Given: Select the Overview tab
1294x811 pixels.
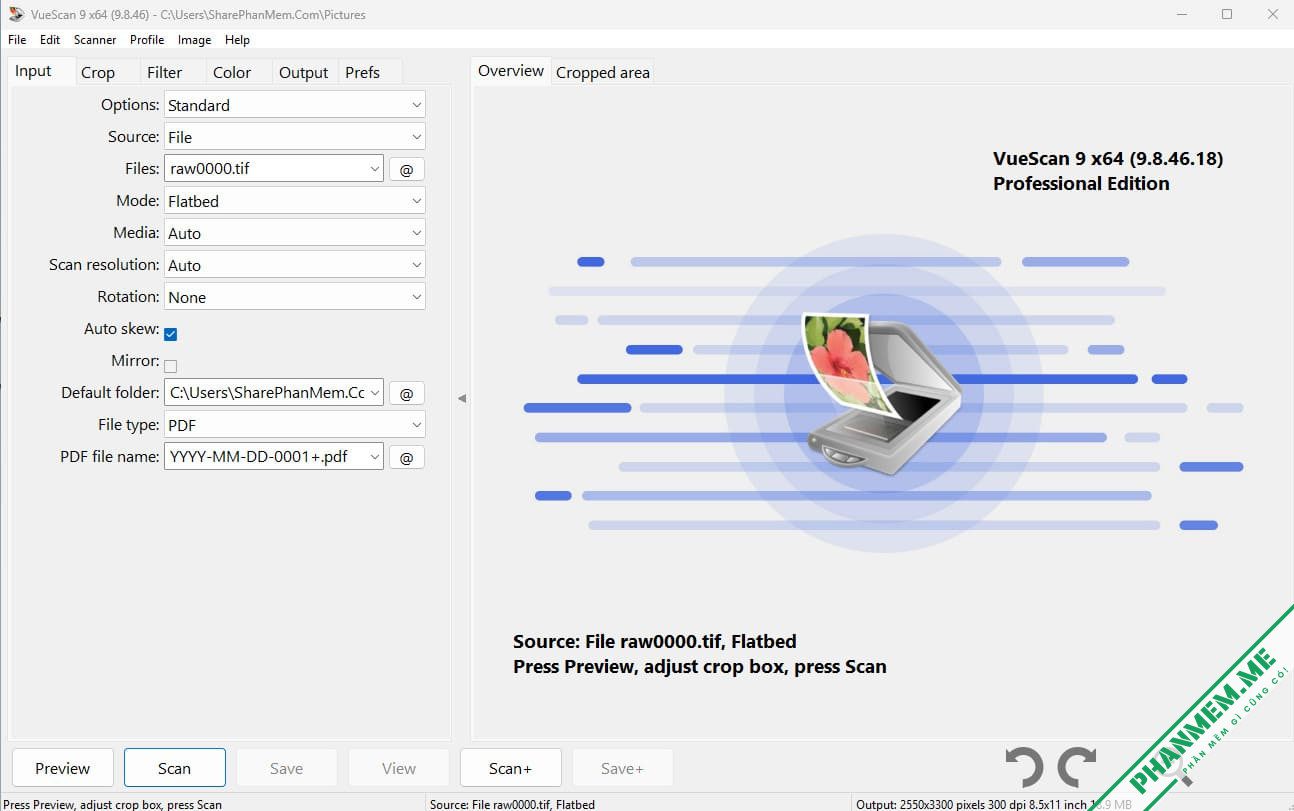Looking at the screenshot, I should coord(511,71).
